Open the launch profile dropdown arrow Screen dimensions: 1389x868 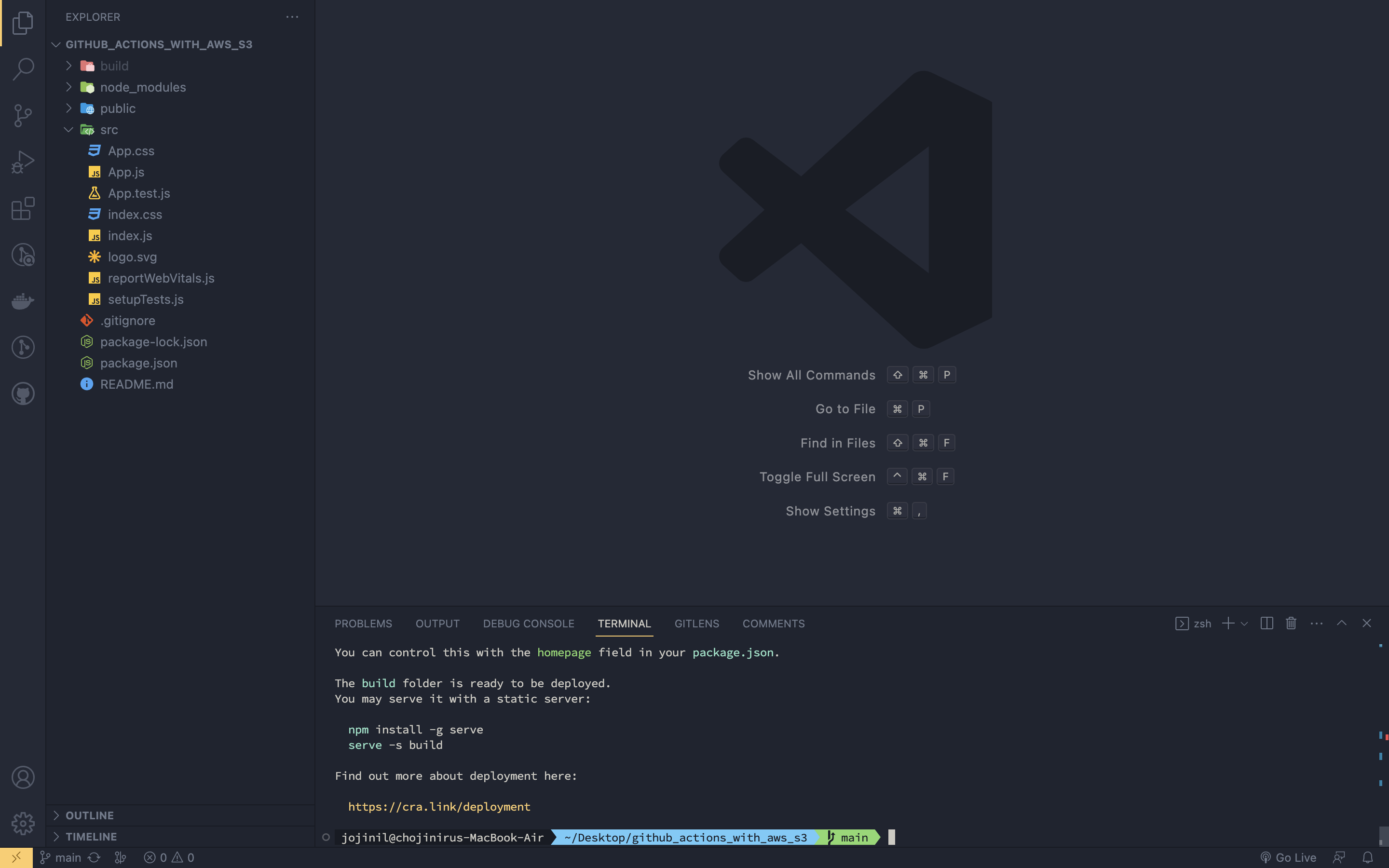click(x=1244, y=624)
